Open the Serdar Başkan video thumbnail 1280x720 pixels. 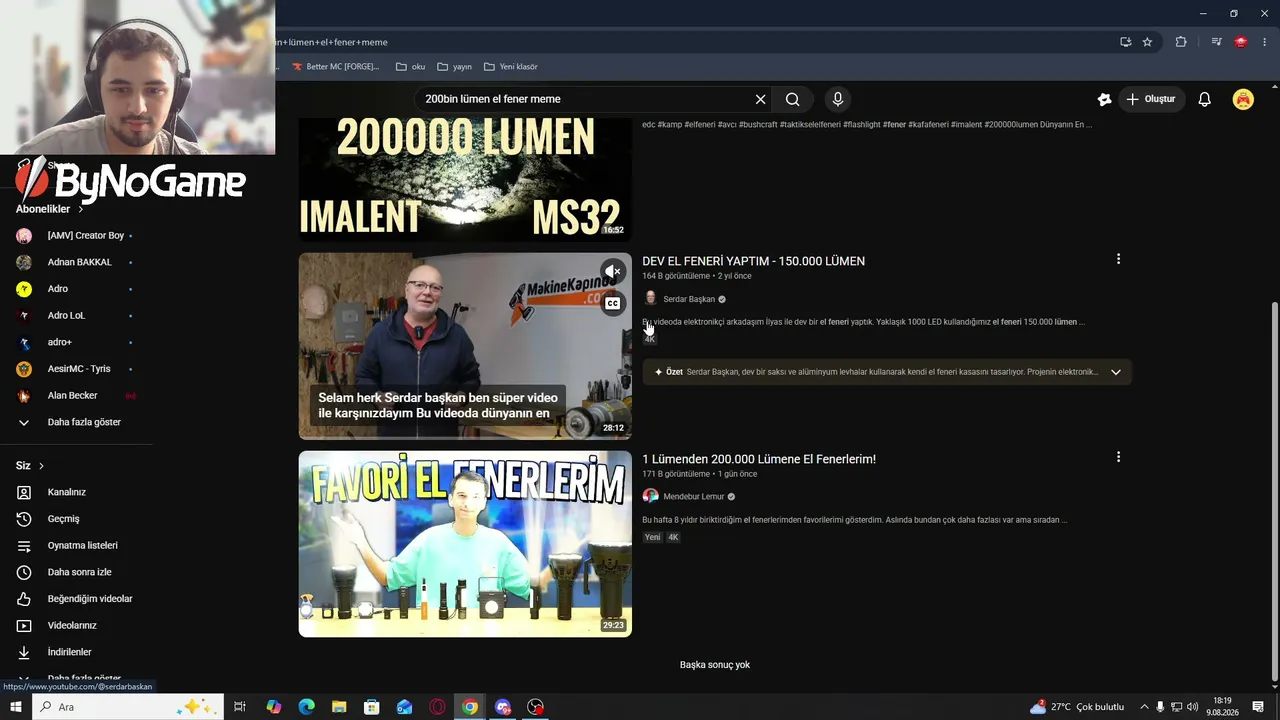coord(465,346)
